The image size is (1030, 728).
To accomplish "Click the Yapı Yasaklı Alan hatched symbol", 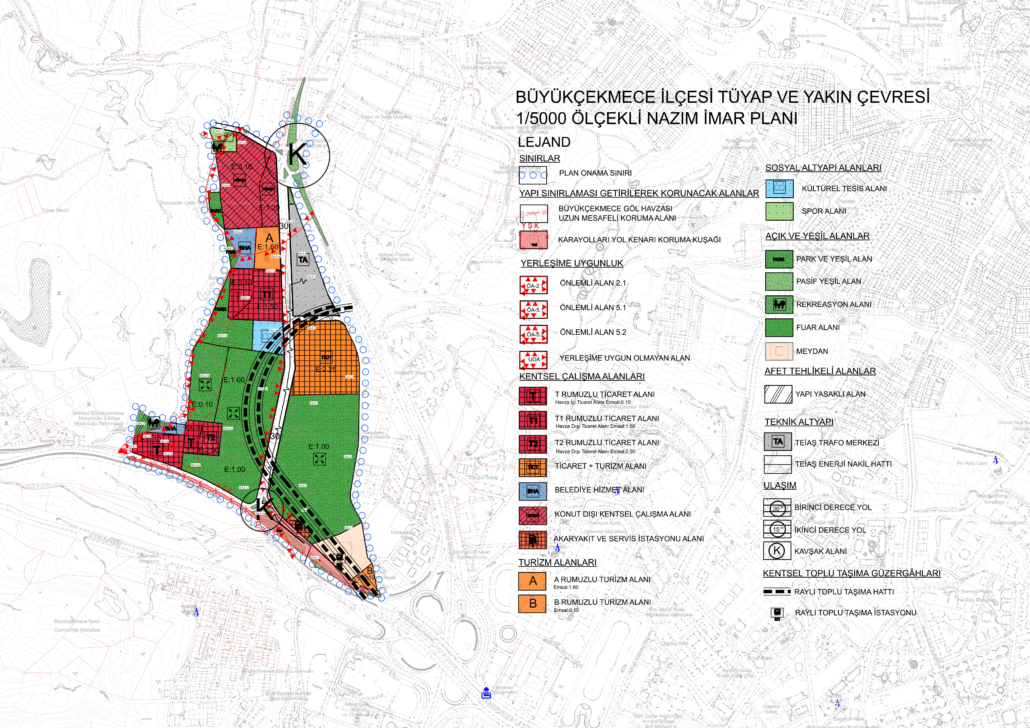I will 779,395.
